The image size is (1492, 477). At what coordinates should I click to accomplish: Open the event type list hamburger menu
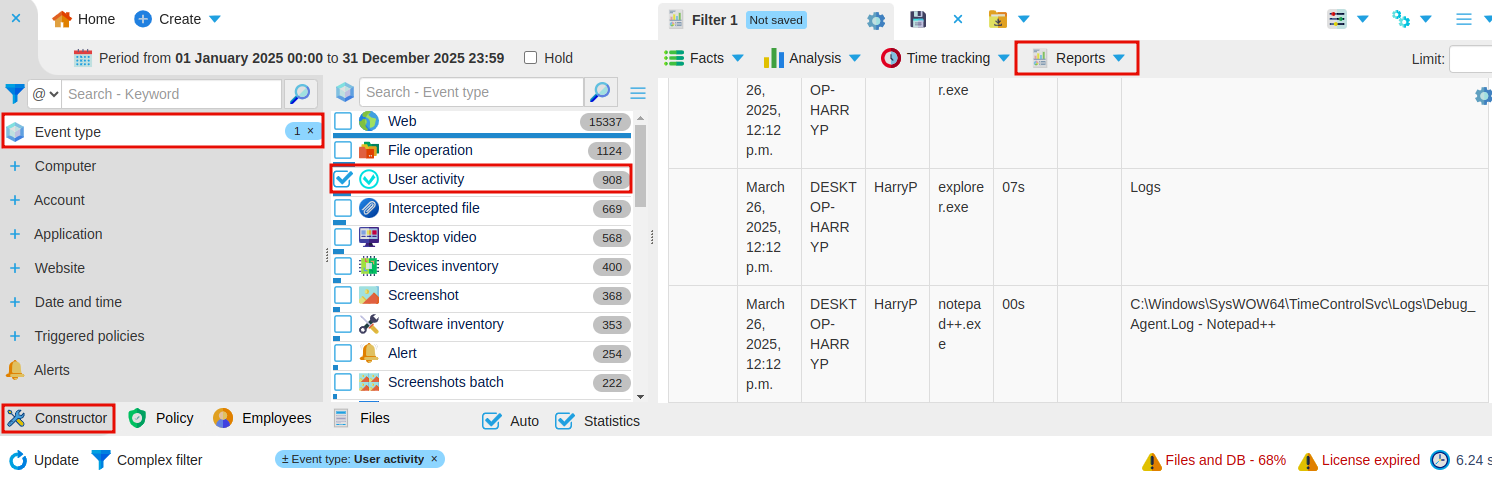637,93
